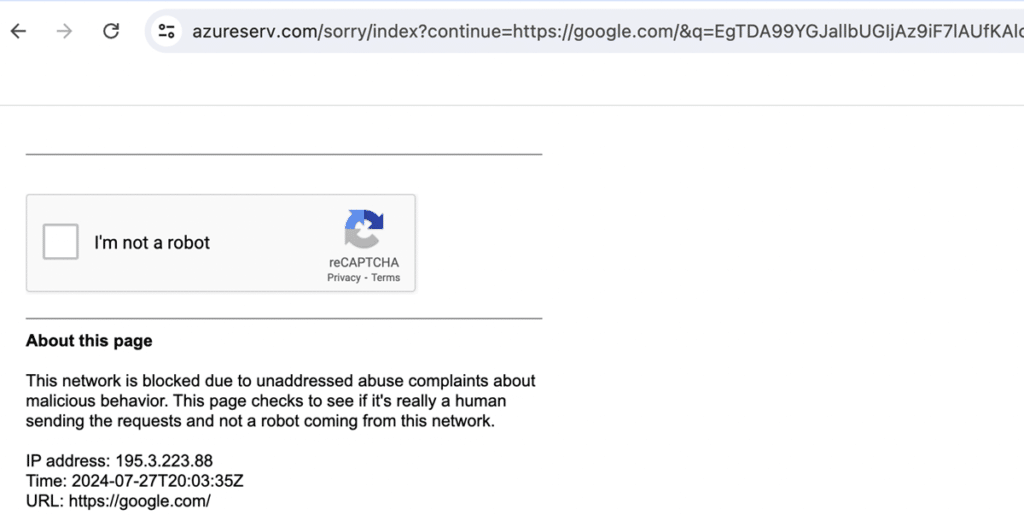This screenshot has height=515, width=1024.
Task: Tick the "I'm not a robot" checkbox
Action: 61,242
